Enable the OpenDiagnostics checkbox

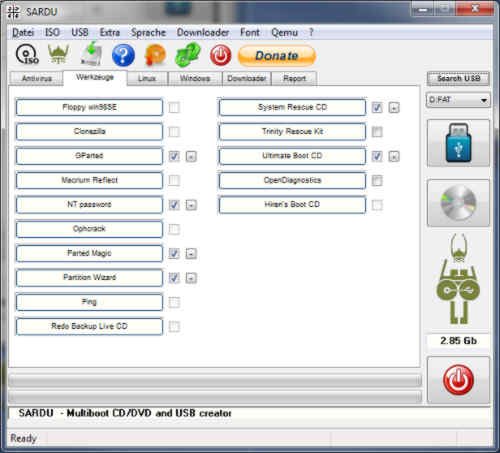[377, 181]
